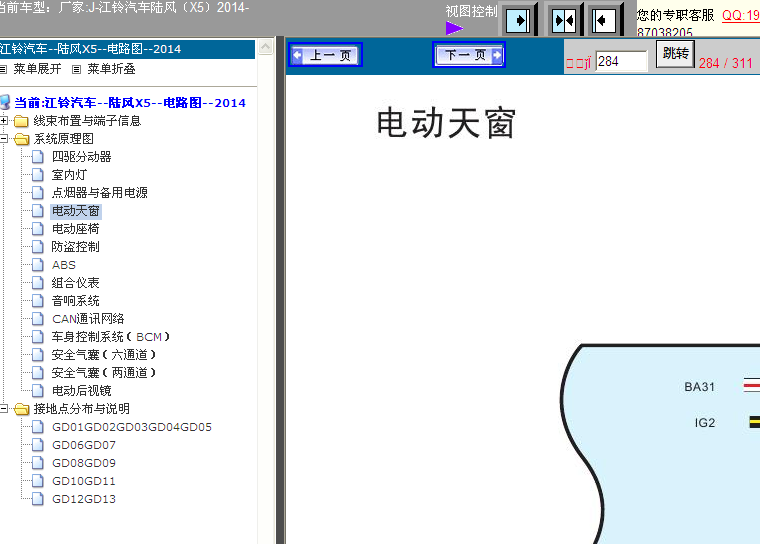The image size is (760, 544).
Task: Select the 线束布置与端子信息 tree node
Action: pos(87,121)
